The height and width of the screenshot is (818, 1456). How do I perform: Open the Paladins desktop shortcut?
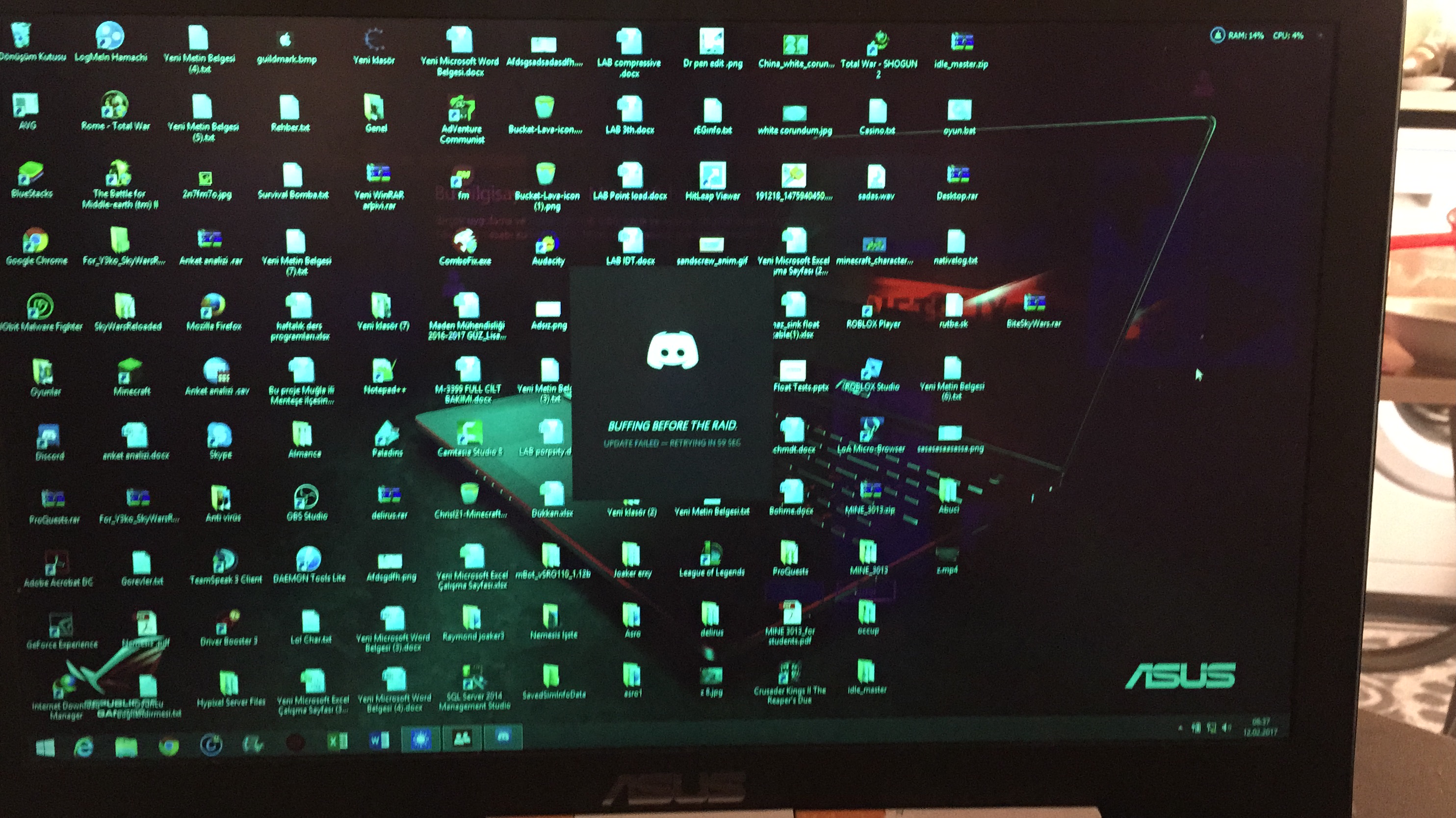pyautogui.click(x=387, y=439)
